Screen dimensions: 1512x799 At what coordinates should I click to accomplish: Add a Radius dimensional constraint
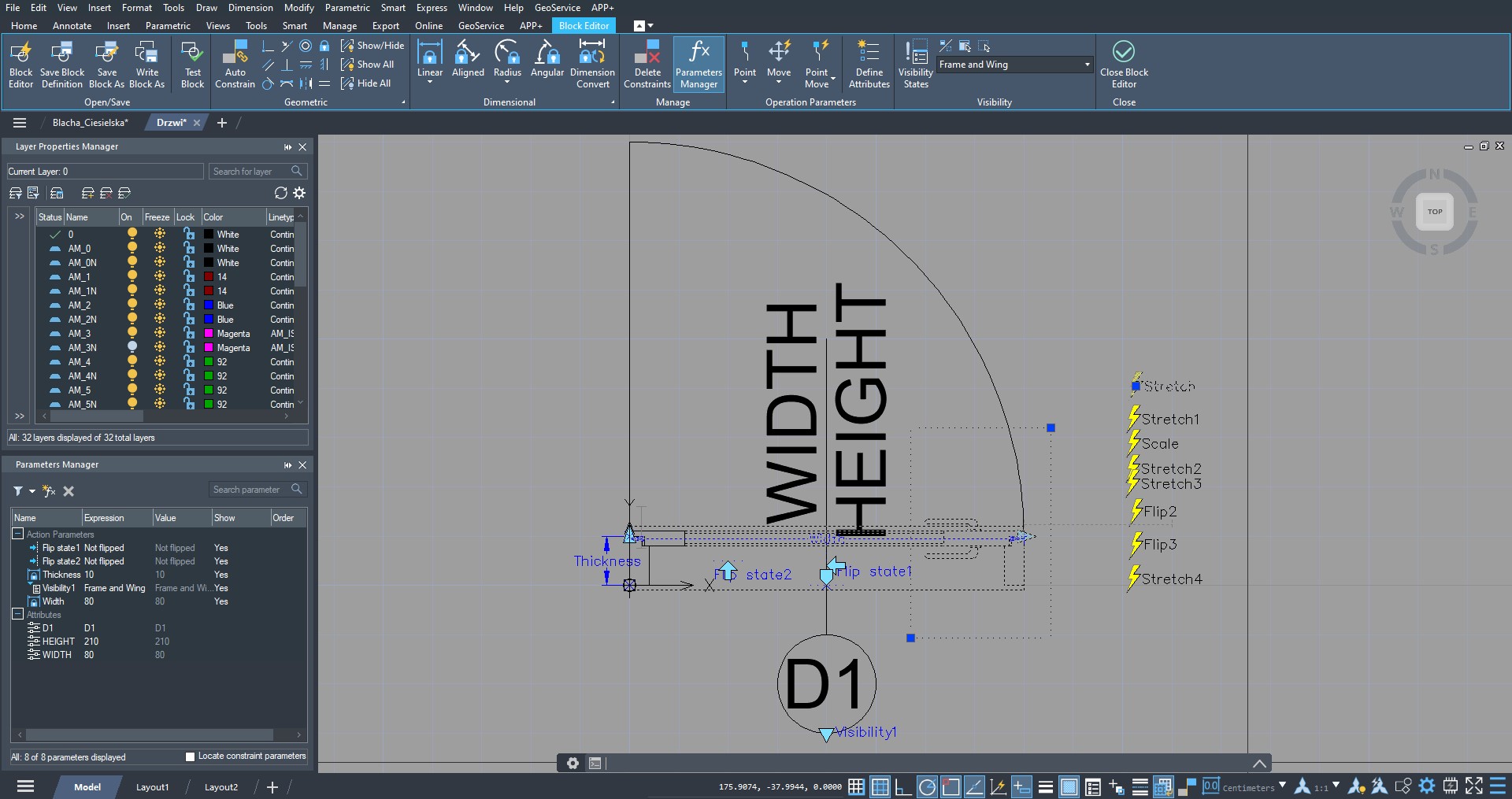coord(507,61)
